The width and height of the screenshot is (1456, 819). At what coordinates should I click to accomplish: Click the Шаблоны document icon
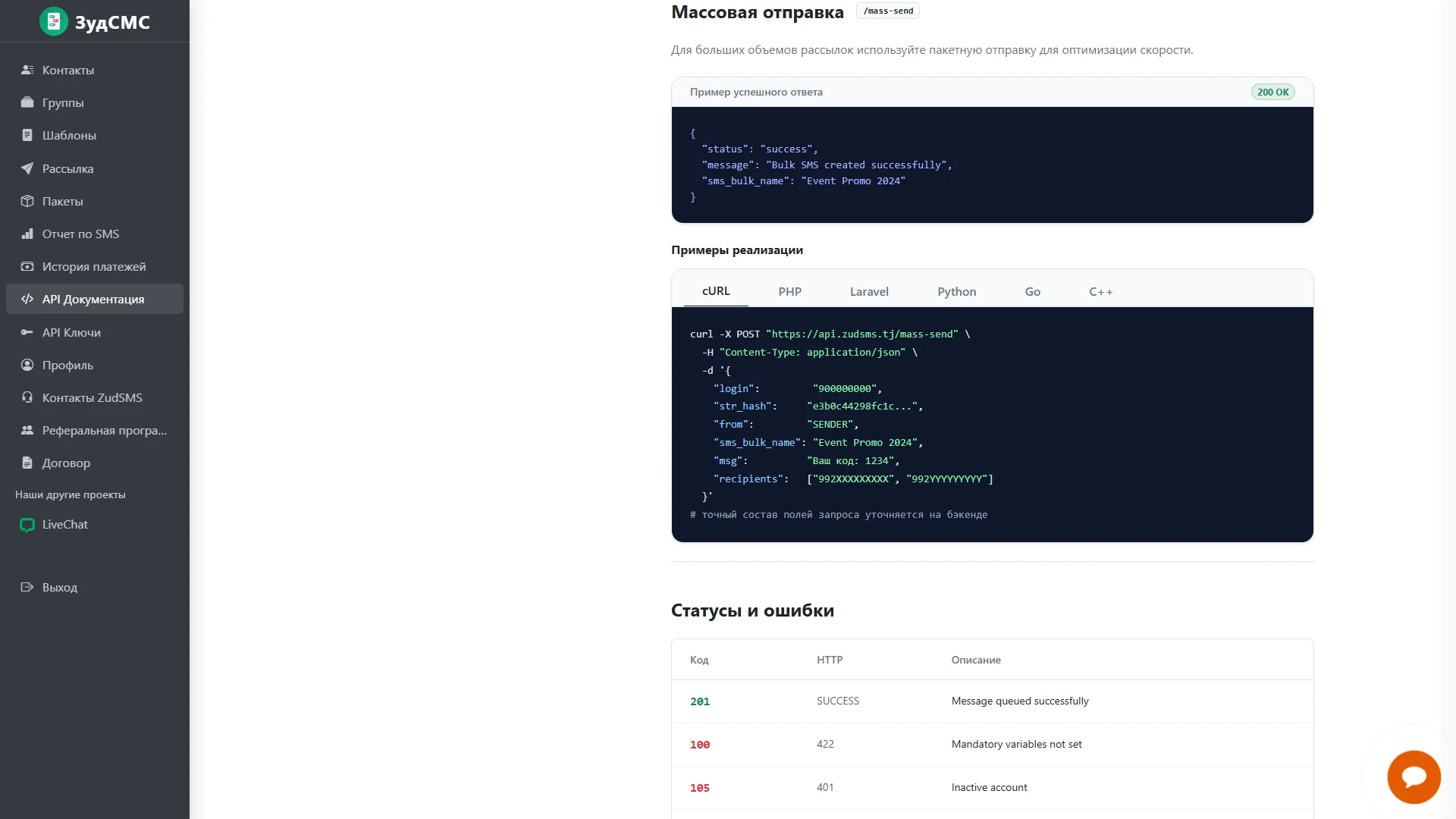coord(27,135)
